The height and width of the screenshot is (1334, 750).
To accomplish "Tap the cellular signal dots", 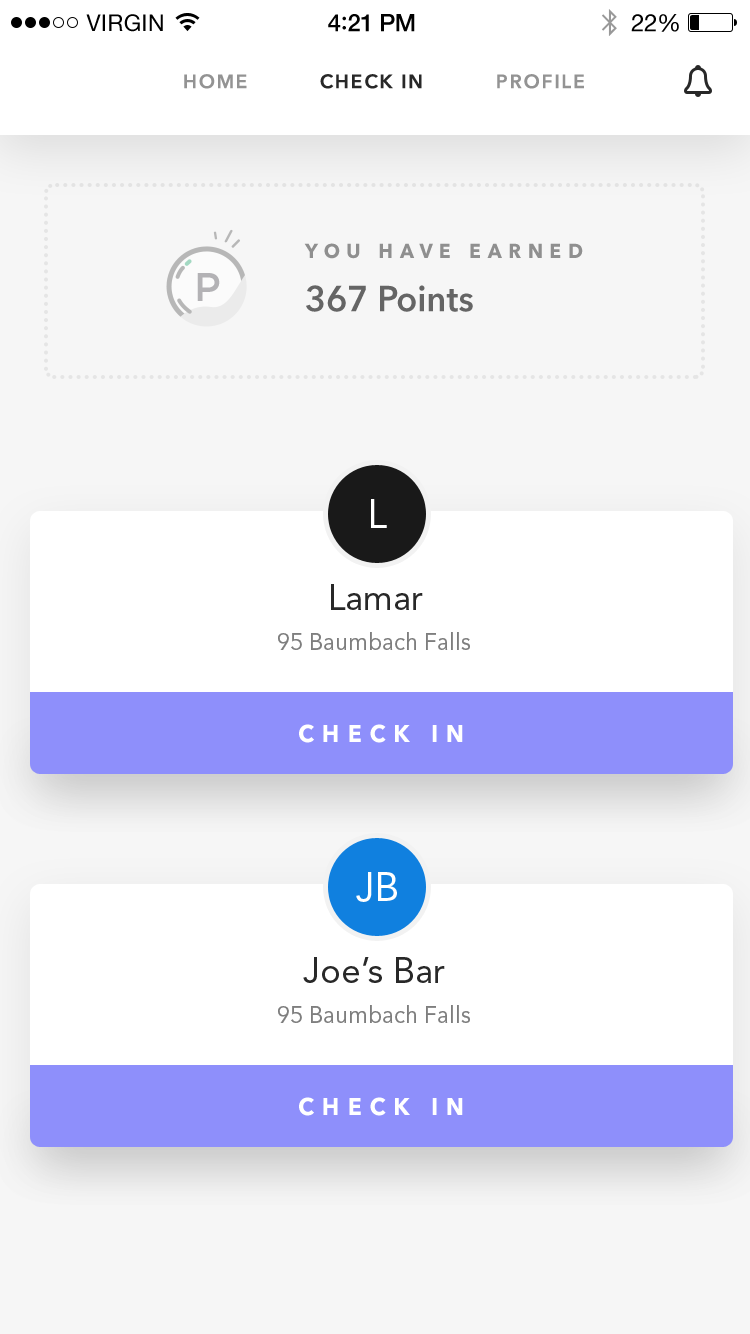I will (x=44, y=23).
